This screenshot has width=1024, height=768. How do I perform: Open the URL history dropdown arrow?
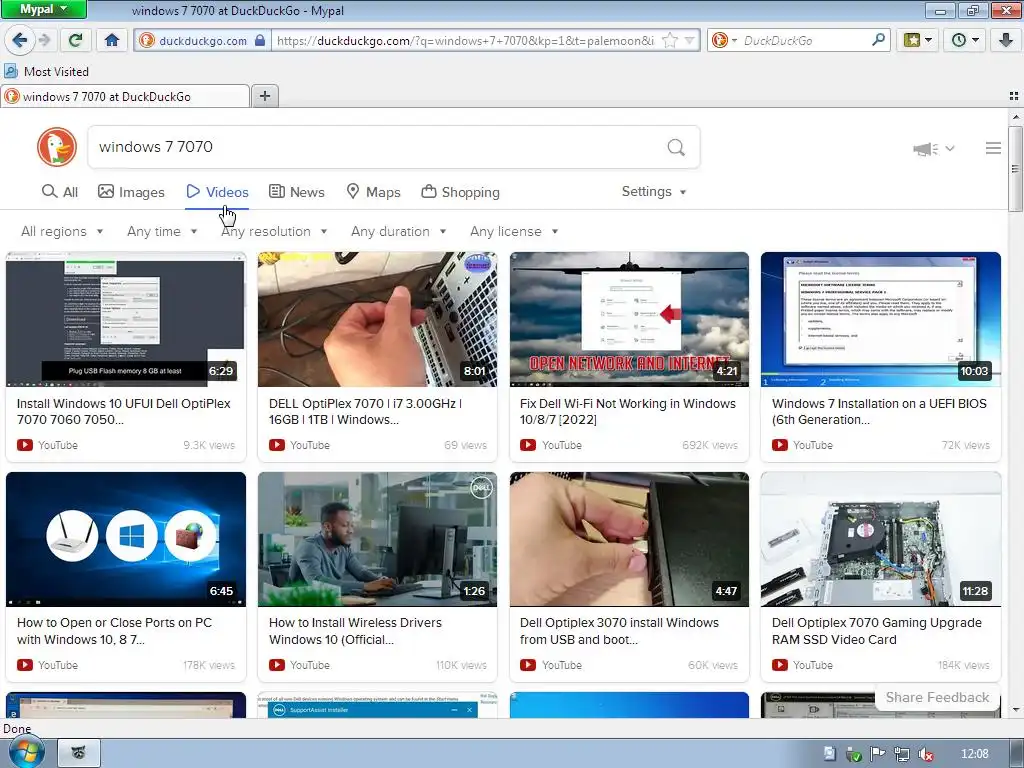[x=690, y=40]
